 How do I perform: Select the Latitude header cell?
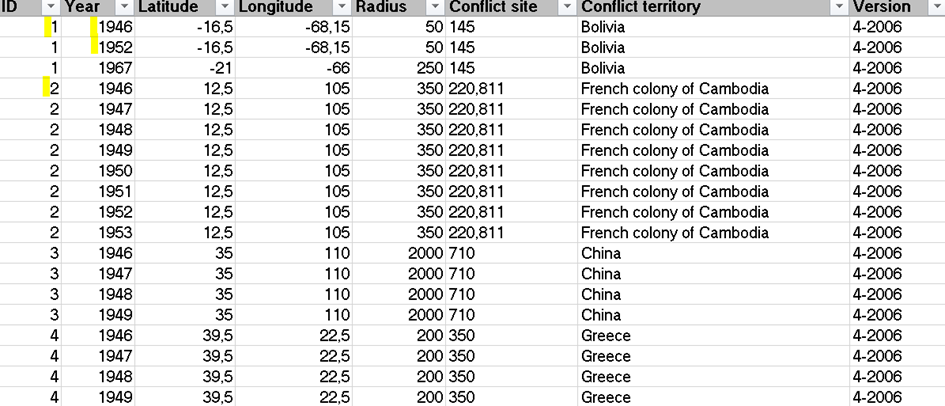[x=184, y=8]
